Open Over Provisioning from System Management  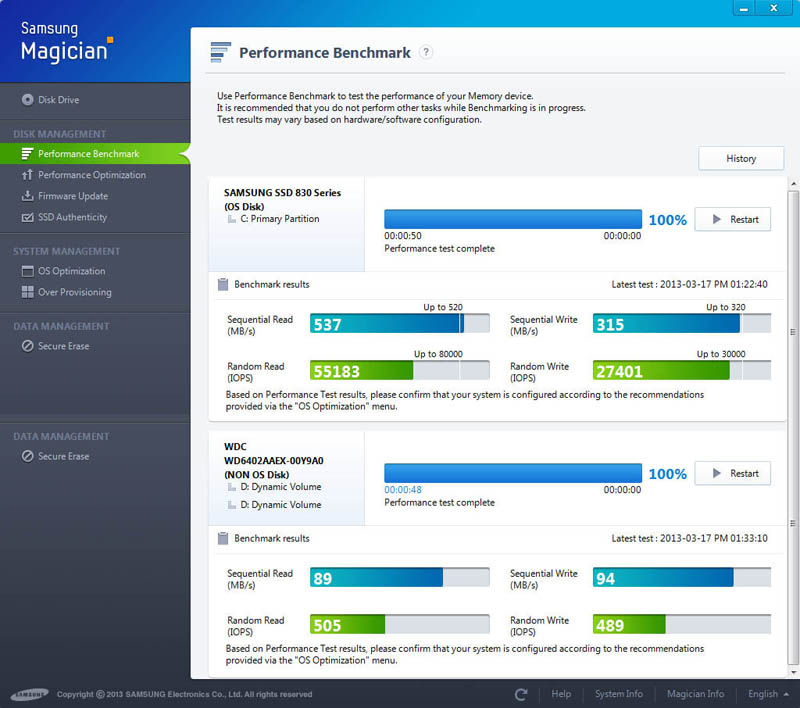pyautogui.click(x=74, y=292)
